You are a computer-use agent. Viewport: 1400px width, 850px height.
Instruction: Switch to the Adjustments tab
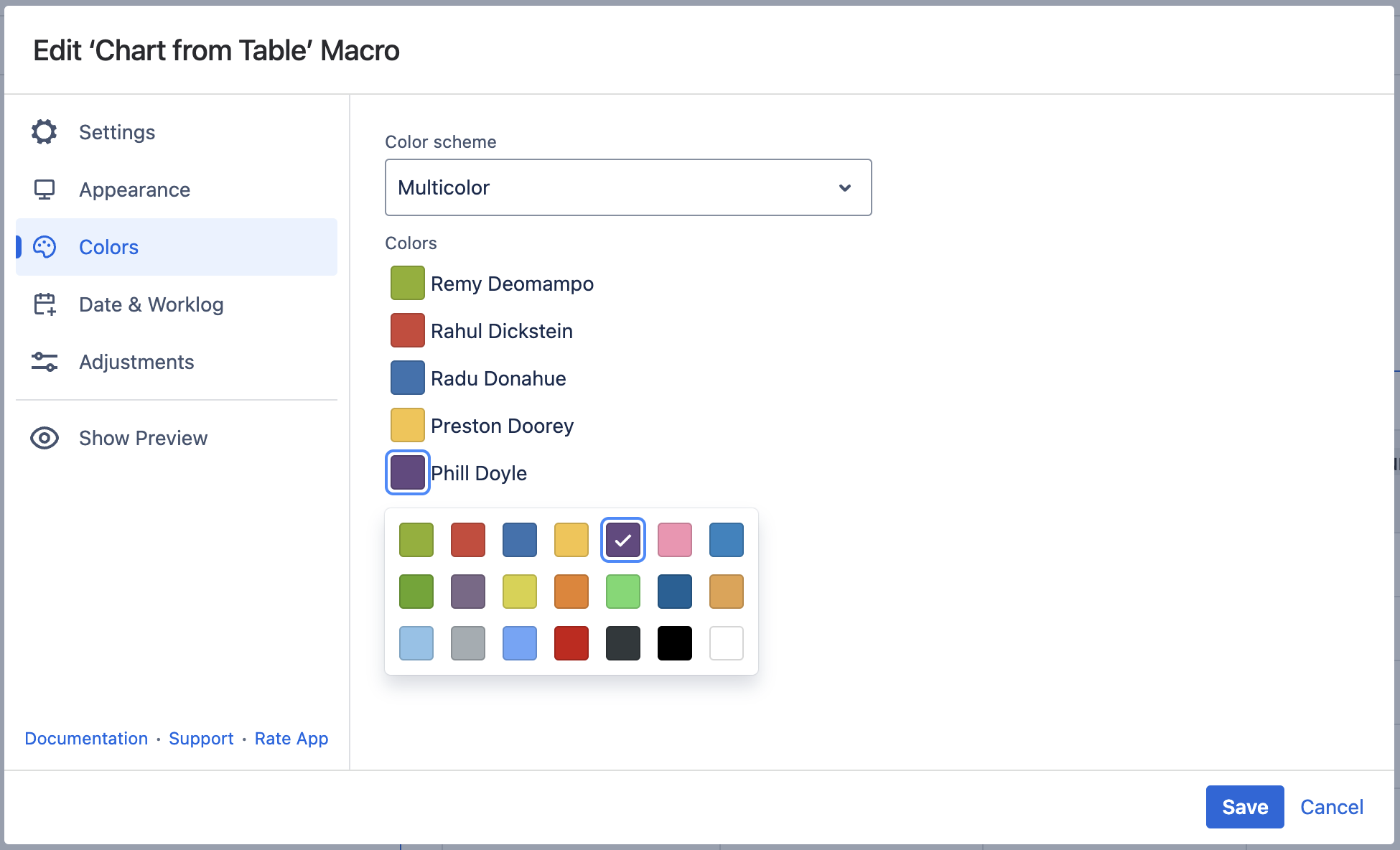[136, 362]
